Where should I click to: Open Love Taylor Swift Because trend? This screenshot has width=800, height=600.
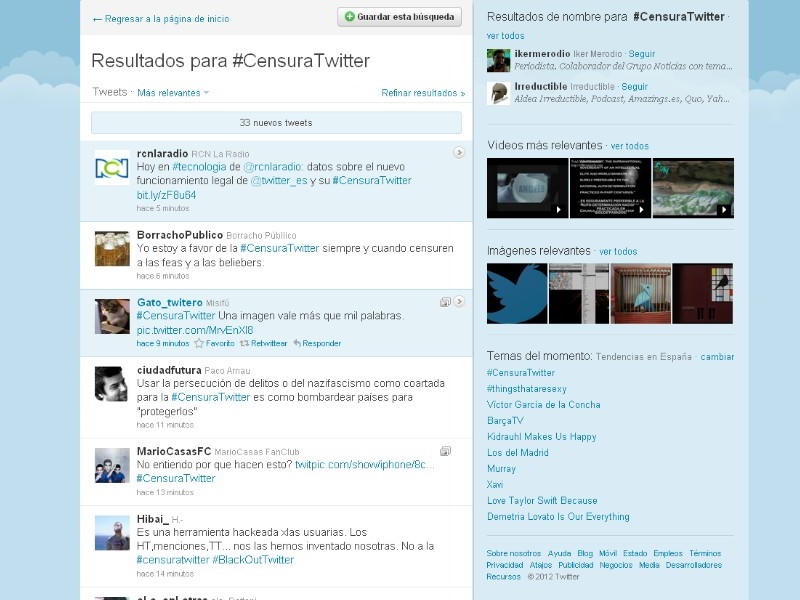pyautogui.click(x=542, y=501)
